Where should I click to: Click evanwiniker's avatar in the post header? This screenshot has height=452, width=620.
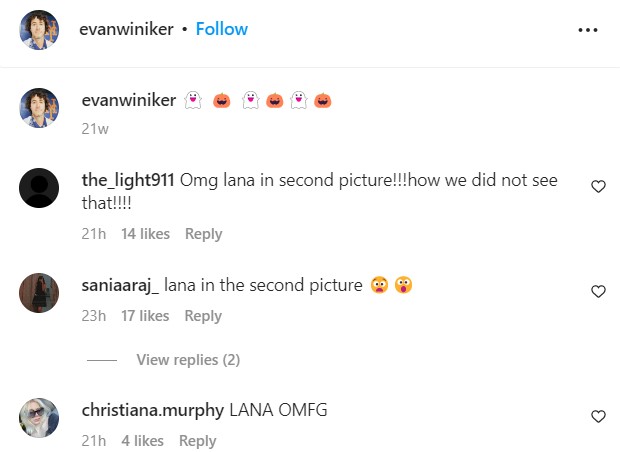tap(39, 30)
